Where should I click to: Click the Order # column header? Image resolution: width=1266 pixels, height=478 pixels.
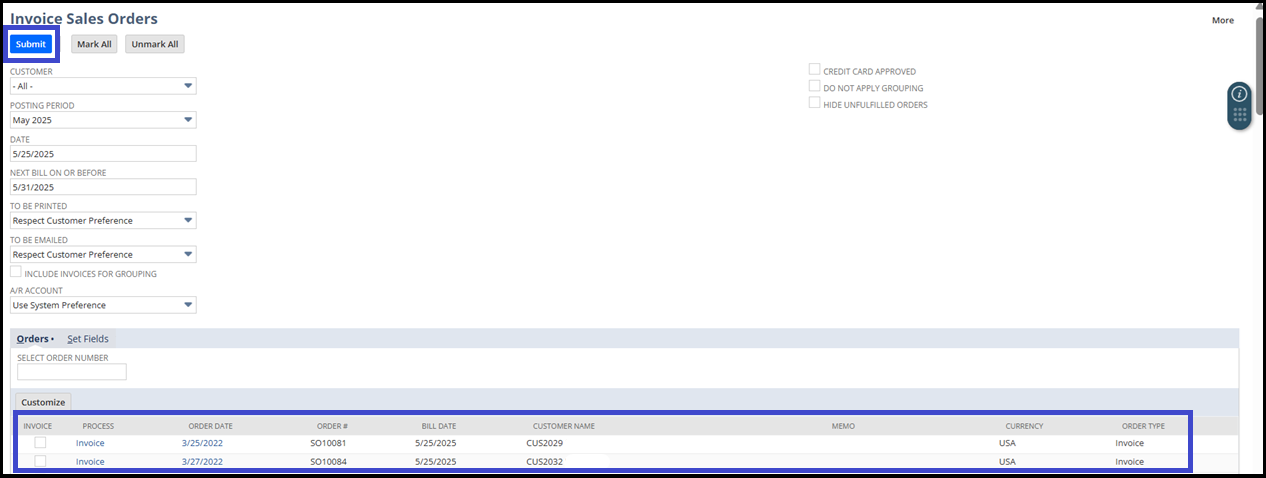[x=332, y=426]
